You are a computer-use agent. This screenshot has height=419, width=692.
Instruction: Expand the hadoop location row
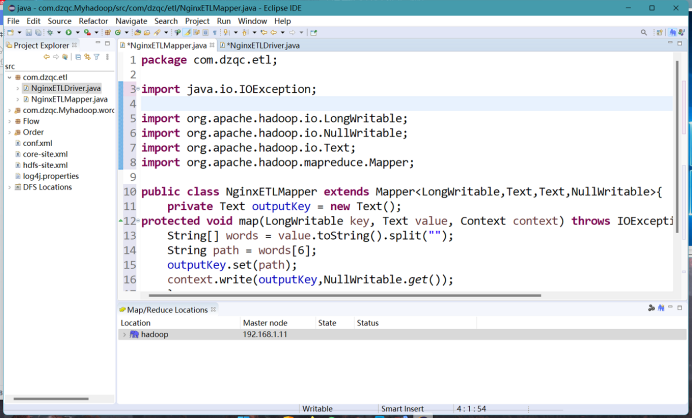124,335
